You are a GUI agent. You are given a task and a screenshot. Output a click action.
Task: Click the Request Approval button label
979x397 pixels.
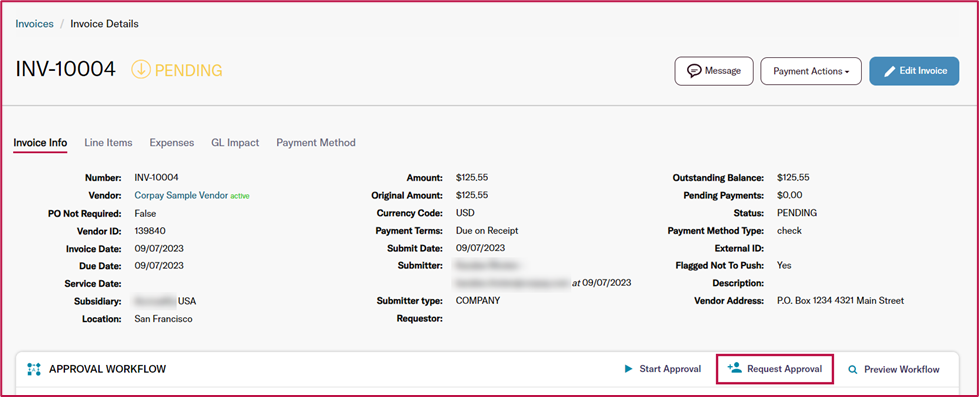click(x=784, y=369)
